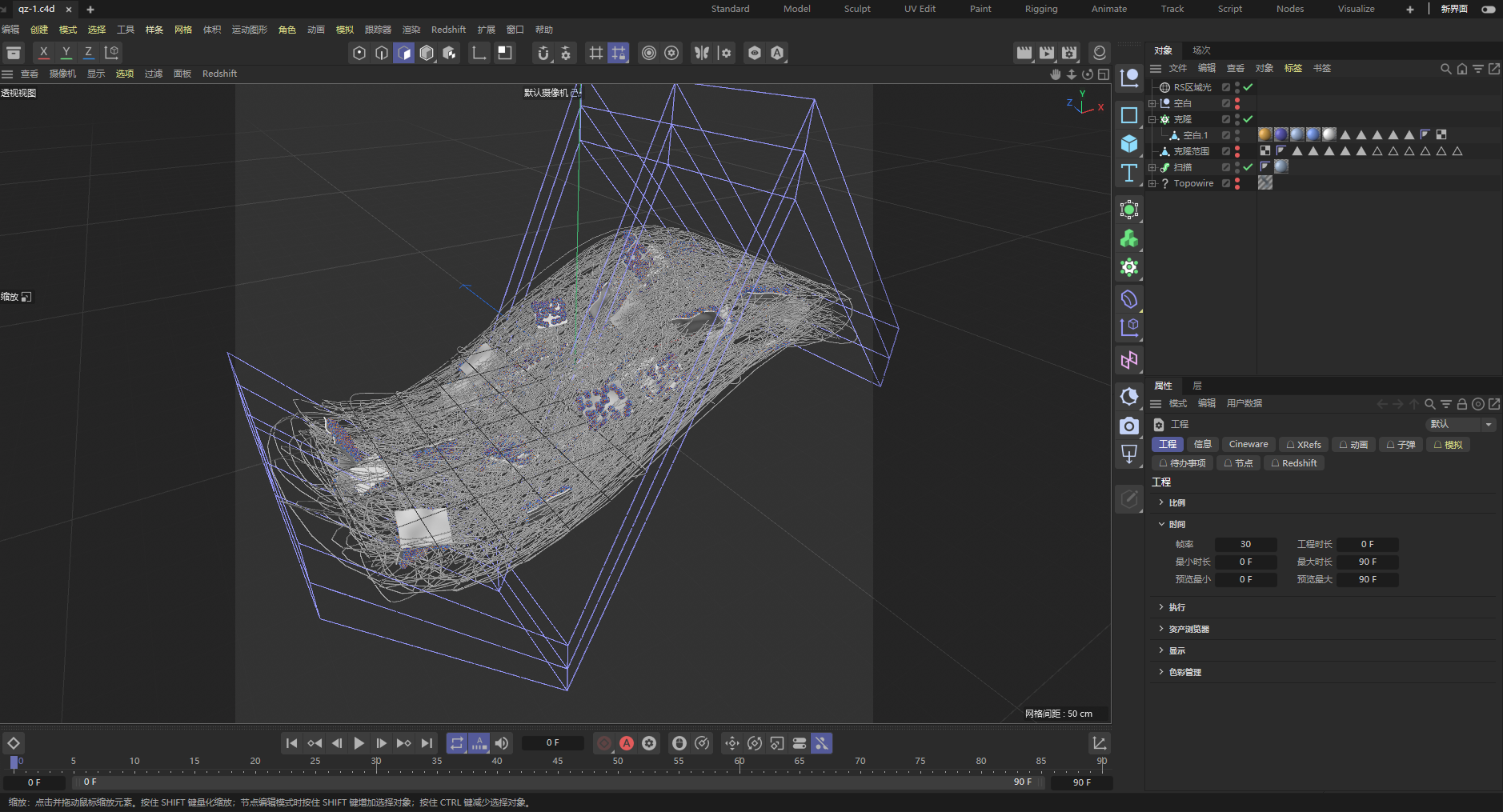The height and width of the screenshot is (812, 1503).
Task: Expand the 比例 section
Action: pyautogui.click(x=1161, y=502)
